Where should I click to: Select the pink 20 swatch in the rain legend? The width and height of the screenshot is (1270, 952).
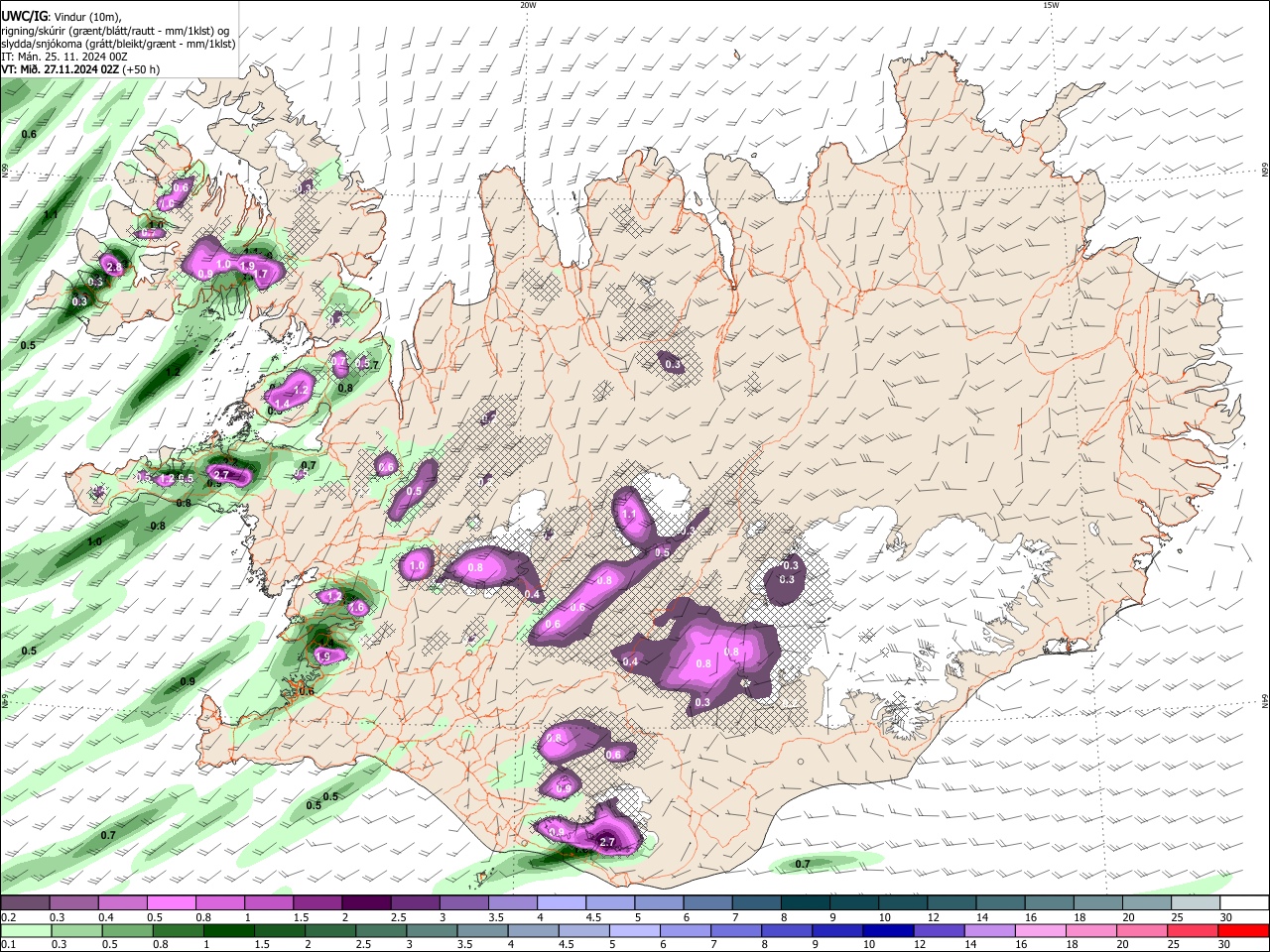(1141, 930)
